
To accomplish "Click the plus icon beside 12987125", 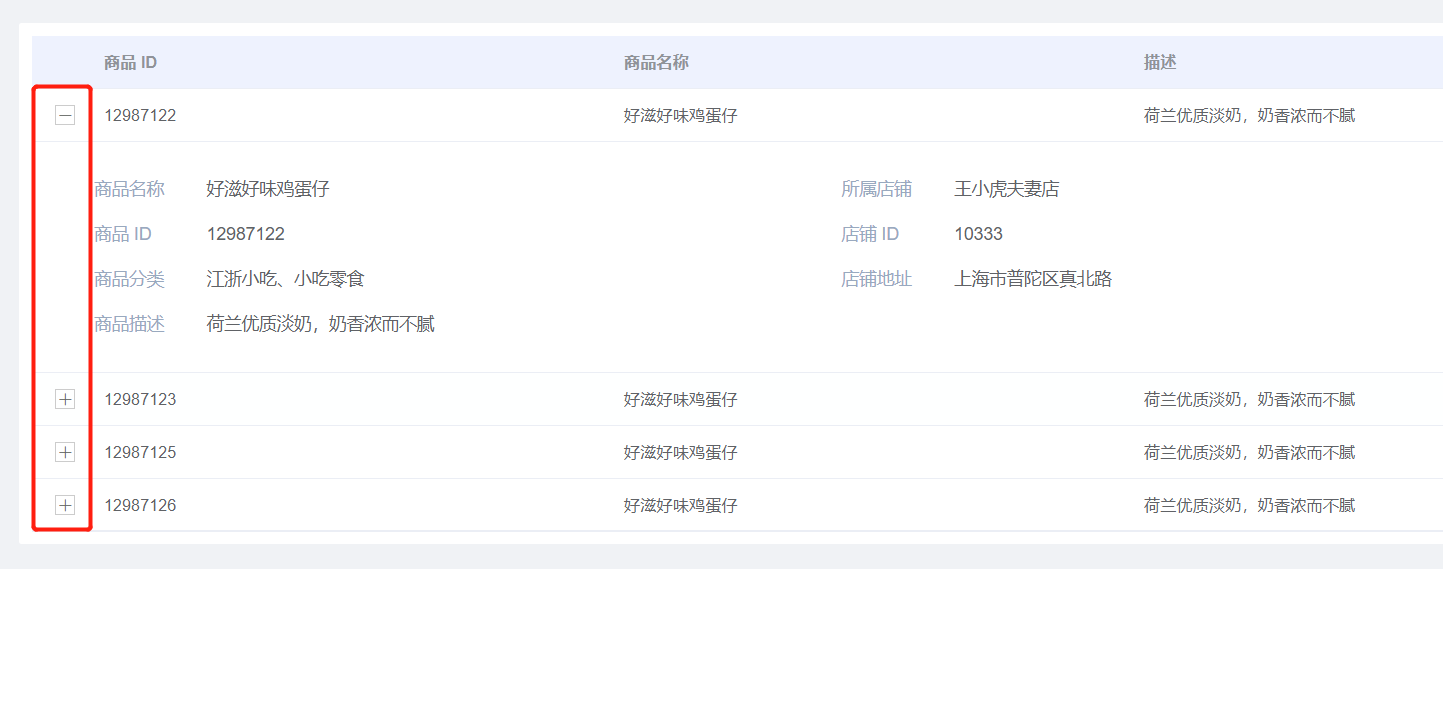I will pos(65,452).
